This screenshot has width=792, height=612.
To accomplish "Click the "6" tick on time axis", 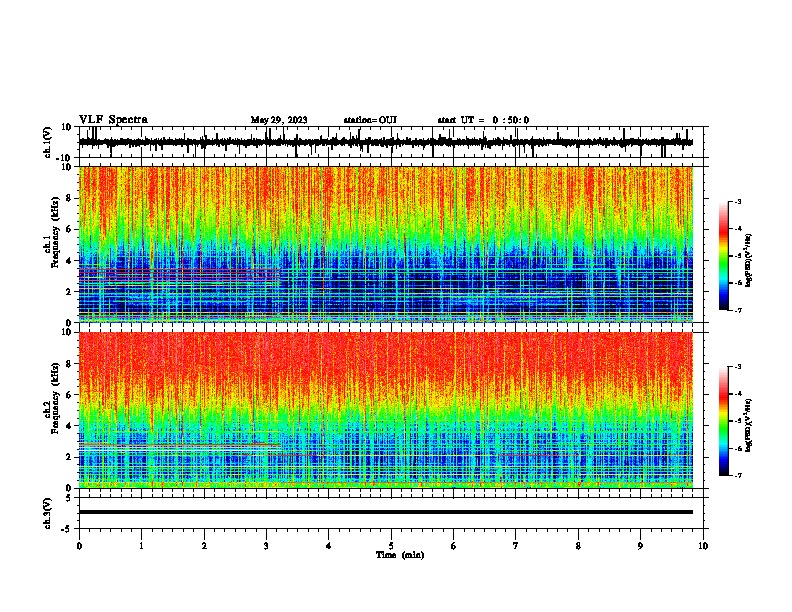I will [x=454, y=546].
